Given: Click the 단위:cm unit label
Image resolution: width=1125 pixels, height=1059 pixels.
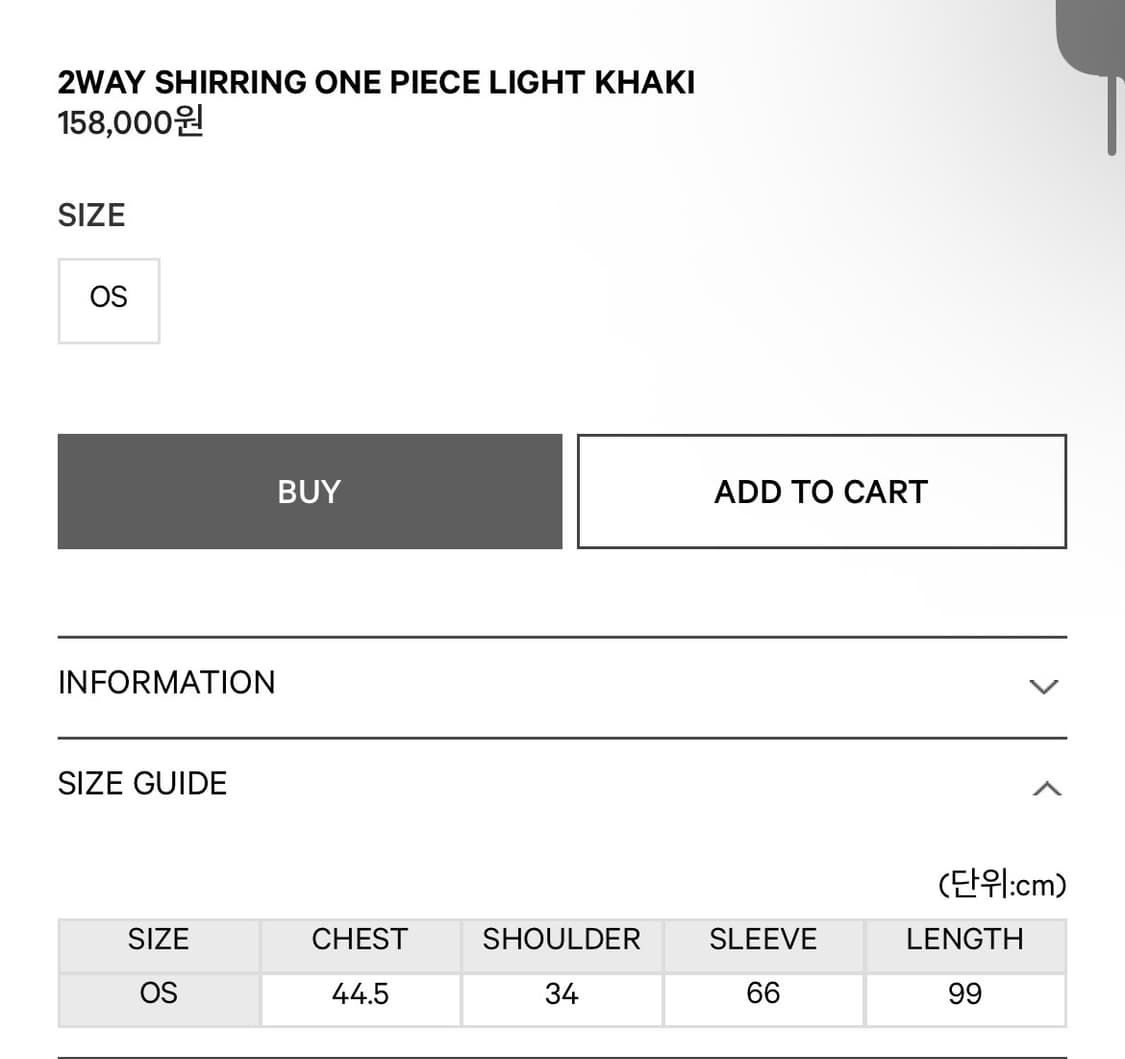Looking at the screenshot, I should pyautogui.click(x=1002, y=886).
